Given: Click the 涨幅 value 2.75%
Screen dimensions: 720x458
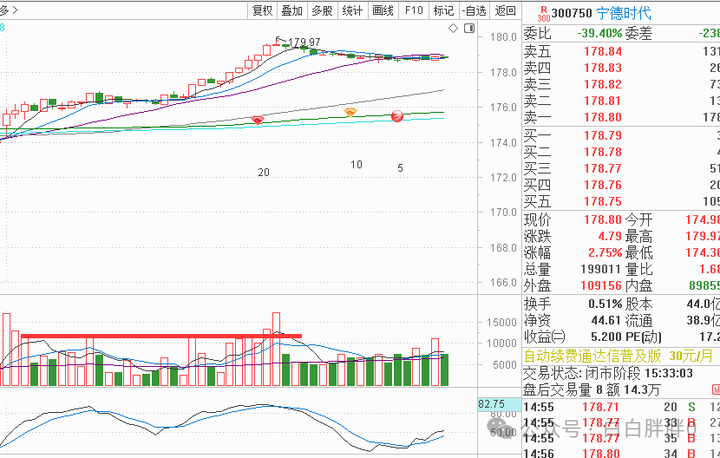Looking at the screenshot, I should tap(605, 253).
